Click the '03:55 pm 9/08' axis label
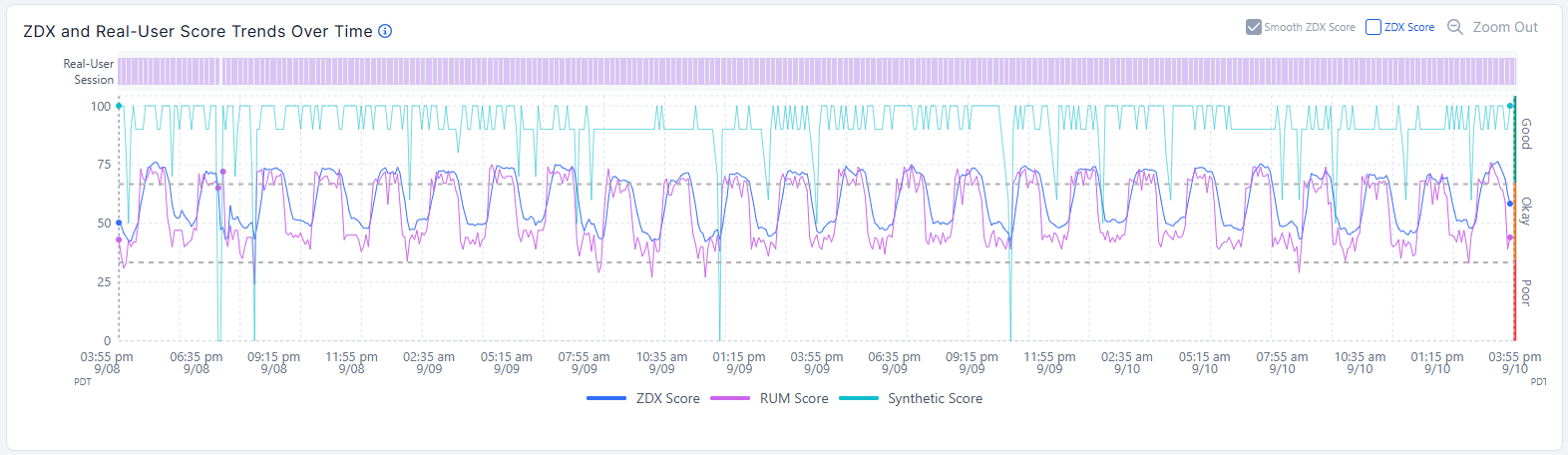This screenshot has height=455, width=1568. (107, 362)
